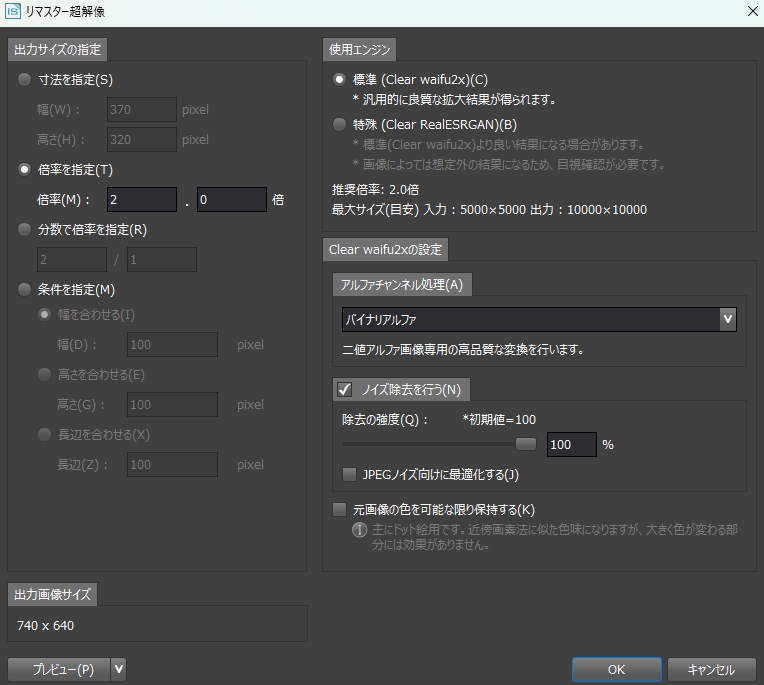Click the 使用エンジン group header
This screenshot has height=685, width=764.
(360, 50)
